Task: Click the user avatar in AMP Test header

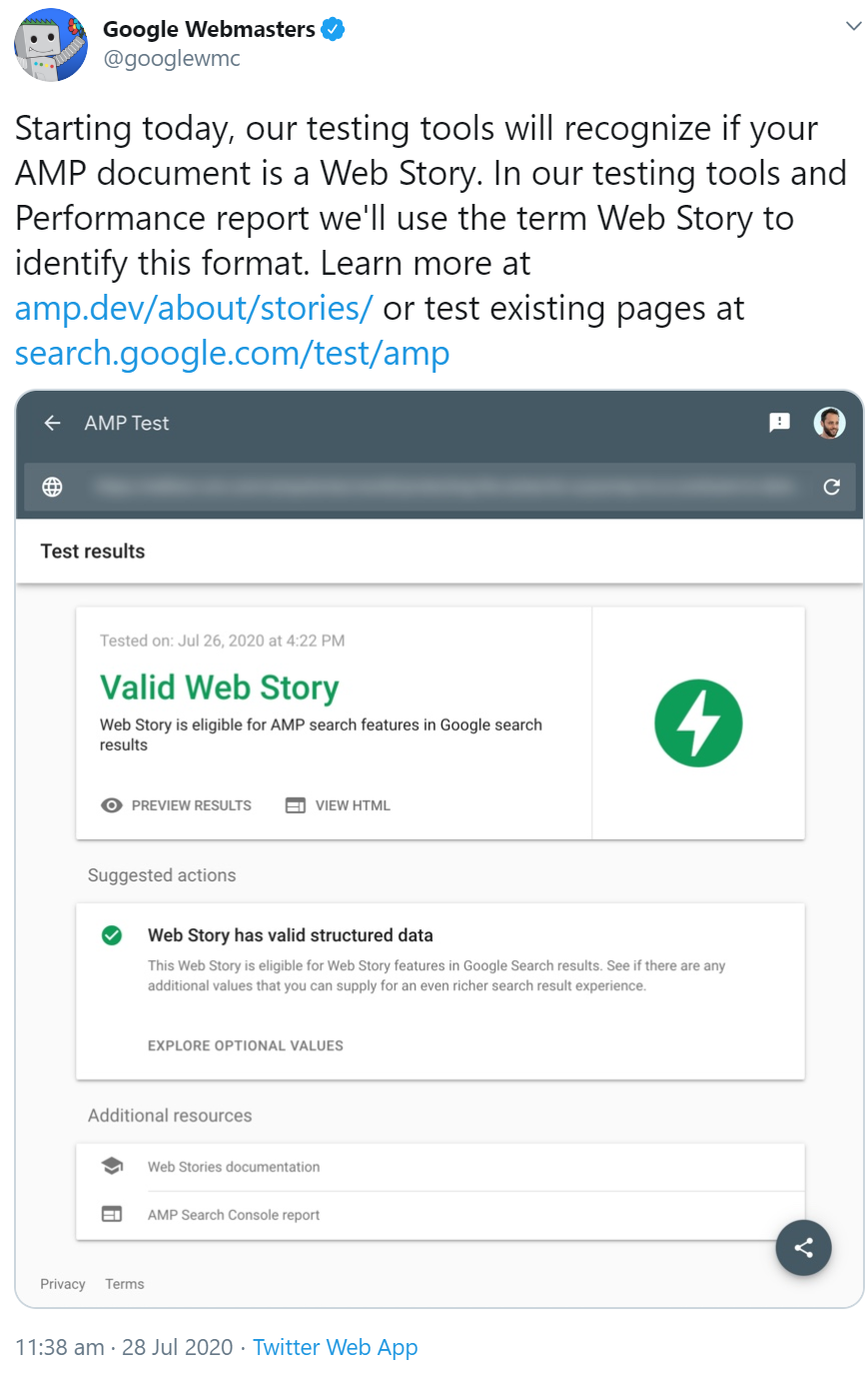Action: click(830, 423)
